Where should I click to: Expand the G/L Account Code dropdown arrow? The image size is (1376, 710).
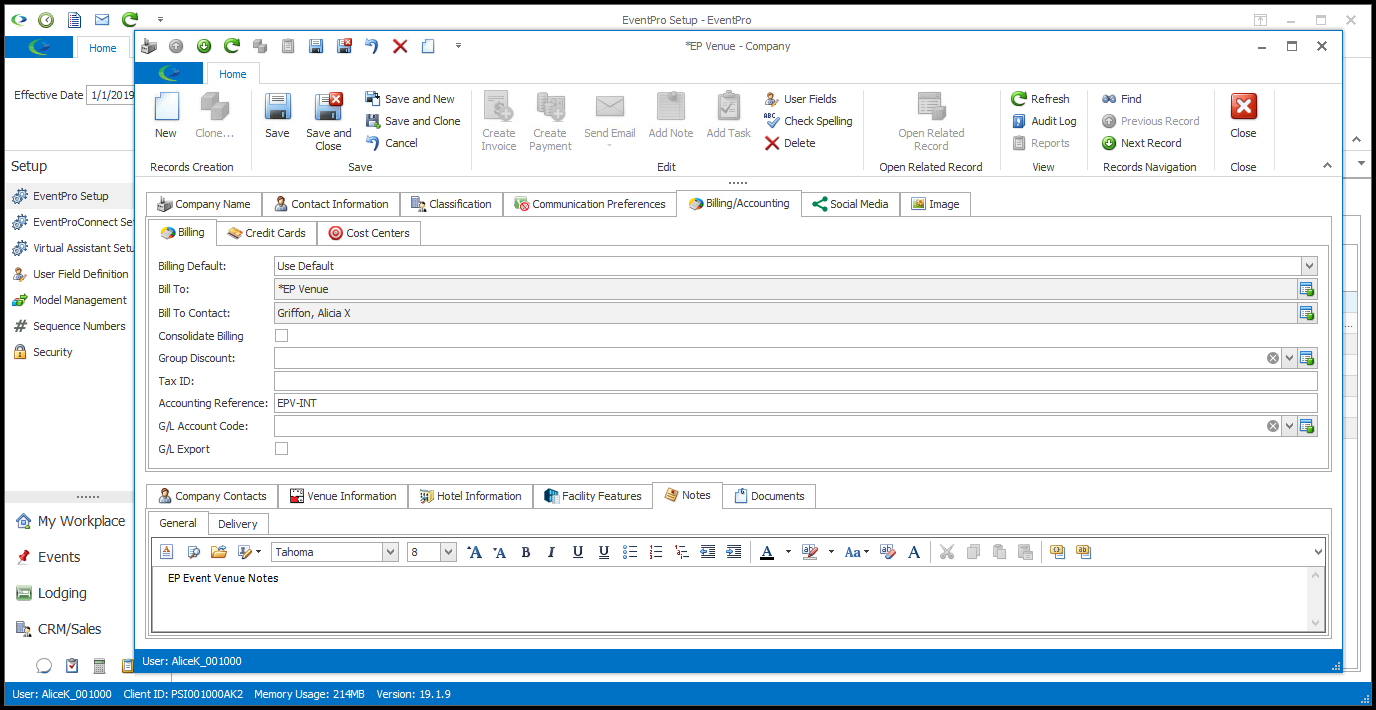[x=1289, y=426]
